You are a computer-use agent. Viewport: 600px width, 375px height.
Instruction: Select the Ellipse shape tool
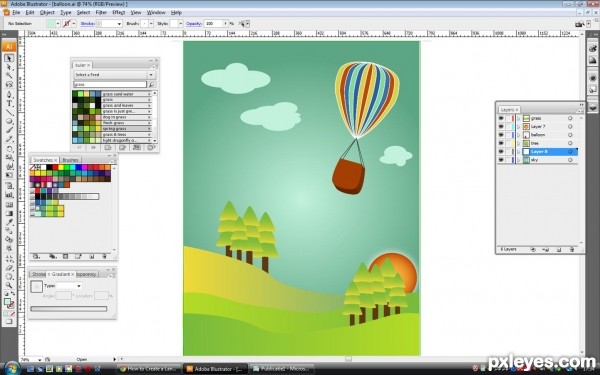click(x=9, y=122)
